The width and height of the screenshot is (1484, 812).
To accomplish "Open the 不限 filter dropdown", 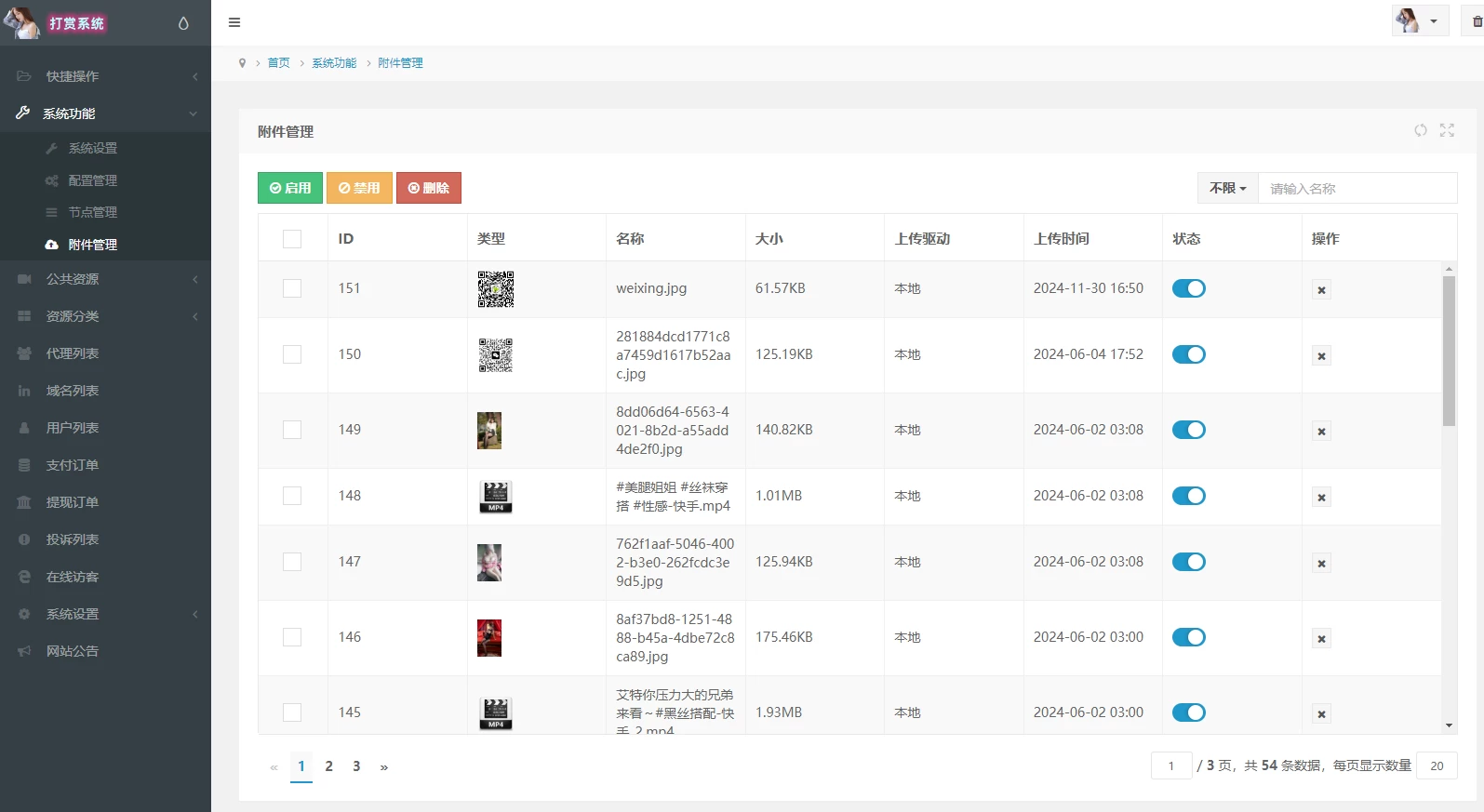I will click(1227, 189).
